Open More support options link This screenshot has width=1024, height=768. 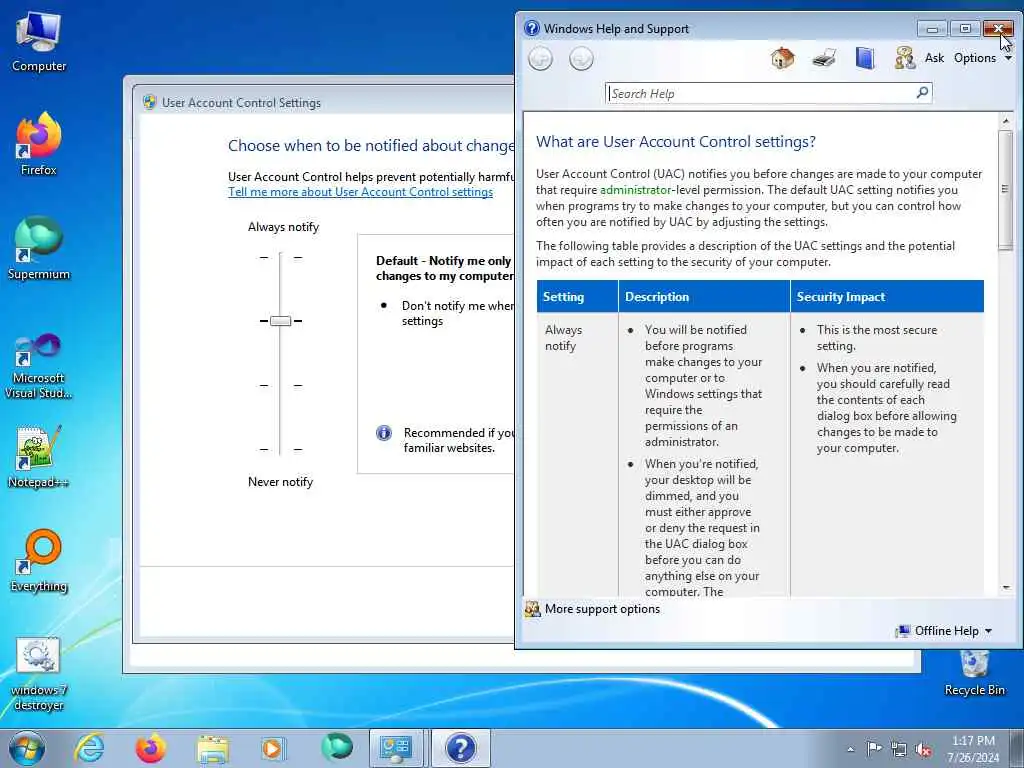coord(602,609)
